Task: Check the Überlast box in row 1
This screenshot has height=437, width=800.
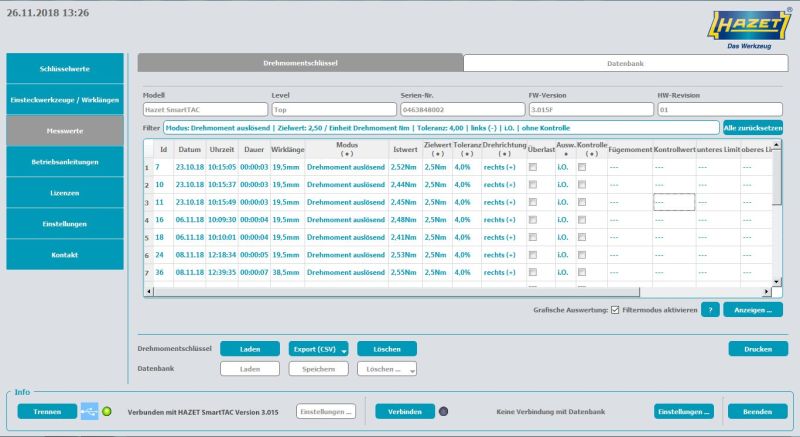Action: point(533,167)
